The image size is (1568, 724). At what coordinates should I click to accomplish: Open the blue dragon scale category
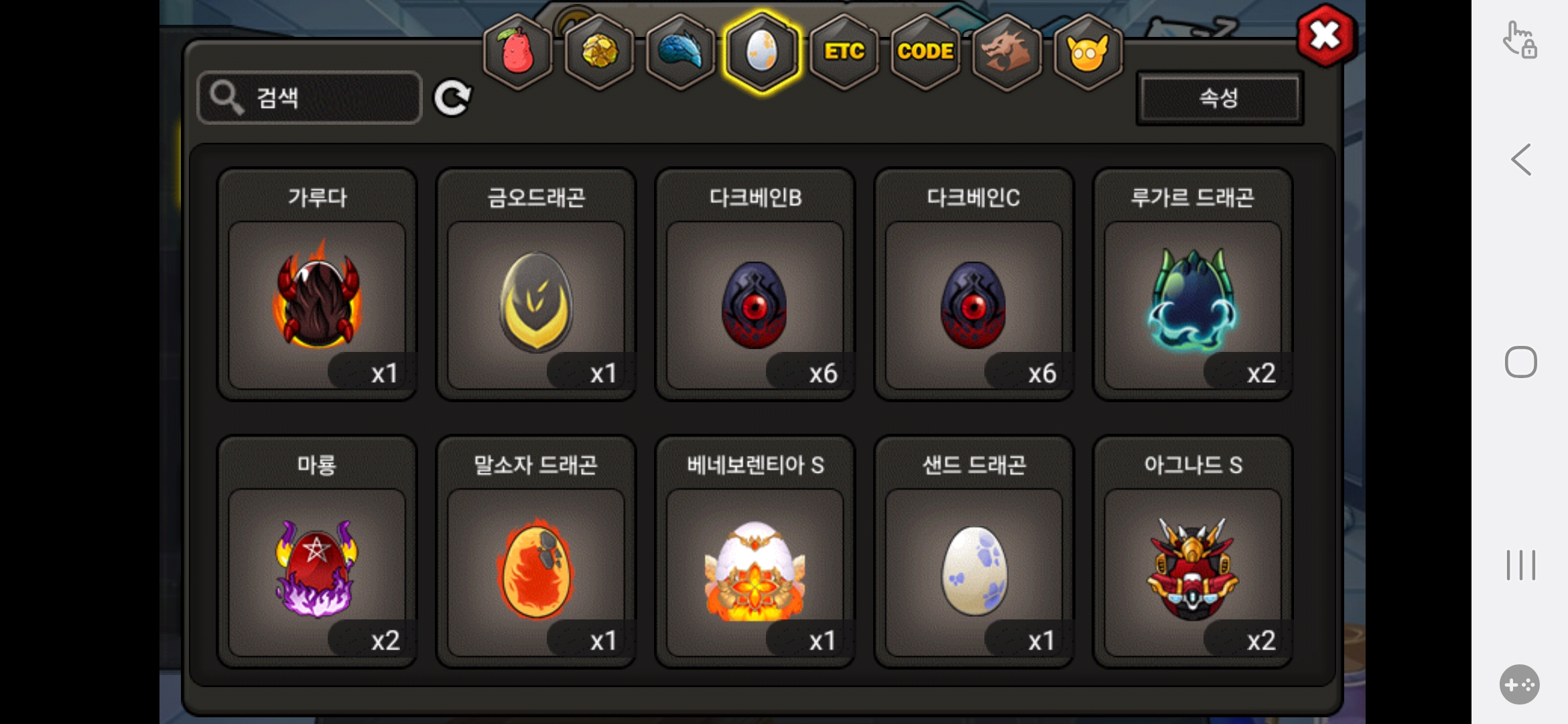click(680, 52)
